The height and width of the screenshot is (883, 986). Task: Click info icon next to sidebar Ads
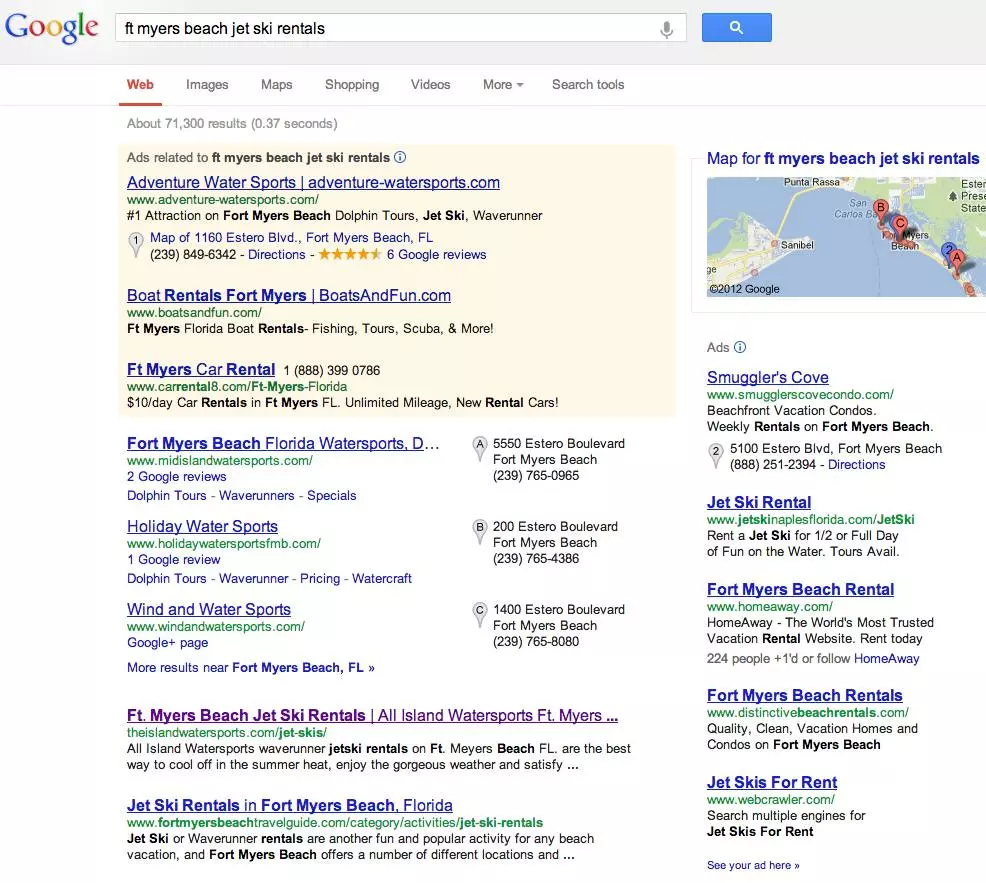[740, 347]
